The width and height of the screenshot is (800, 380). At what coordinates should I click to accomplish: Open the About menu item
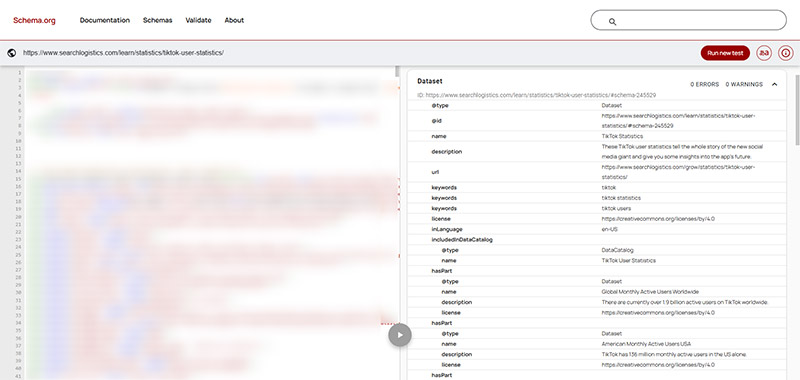[234, 20]
